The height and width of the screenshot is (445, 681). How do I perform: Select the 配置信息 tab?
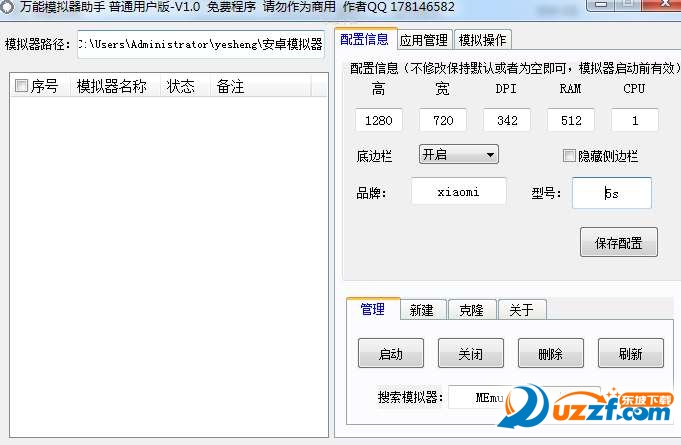(x=365, y=40)
